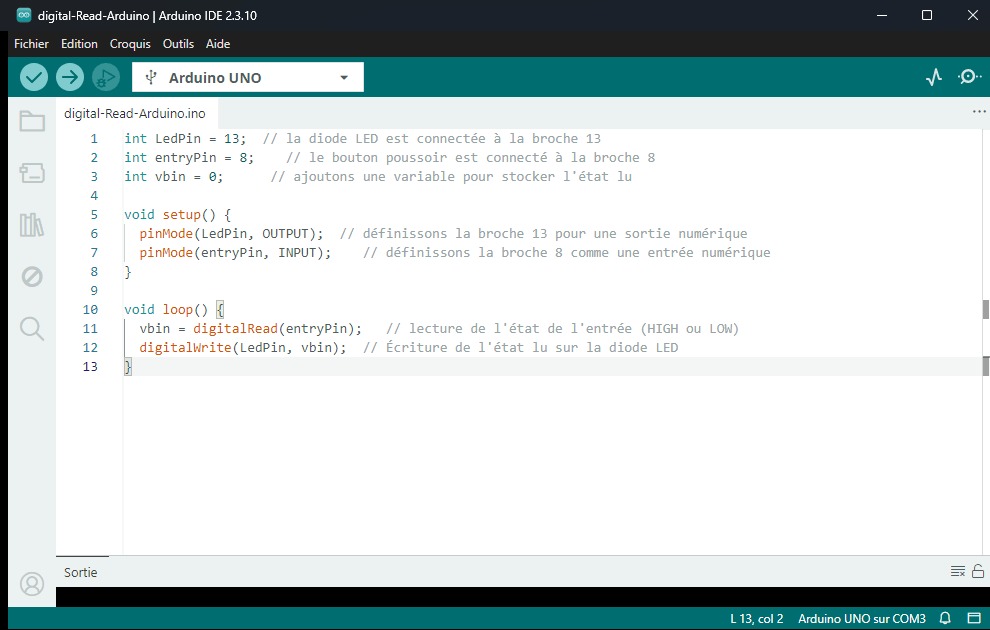Open the Serial Plotter waveform icon

coord(934,77)
